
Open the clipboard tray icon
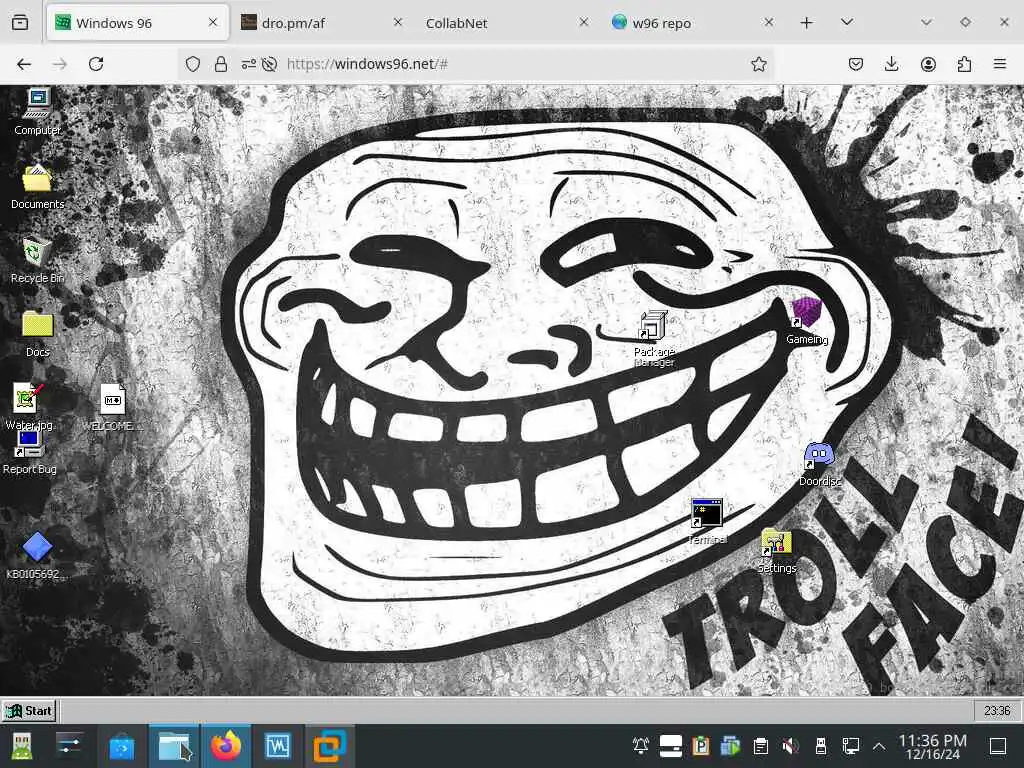[760, 745]
